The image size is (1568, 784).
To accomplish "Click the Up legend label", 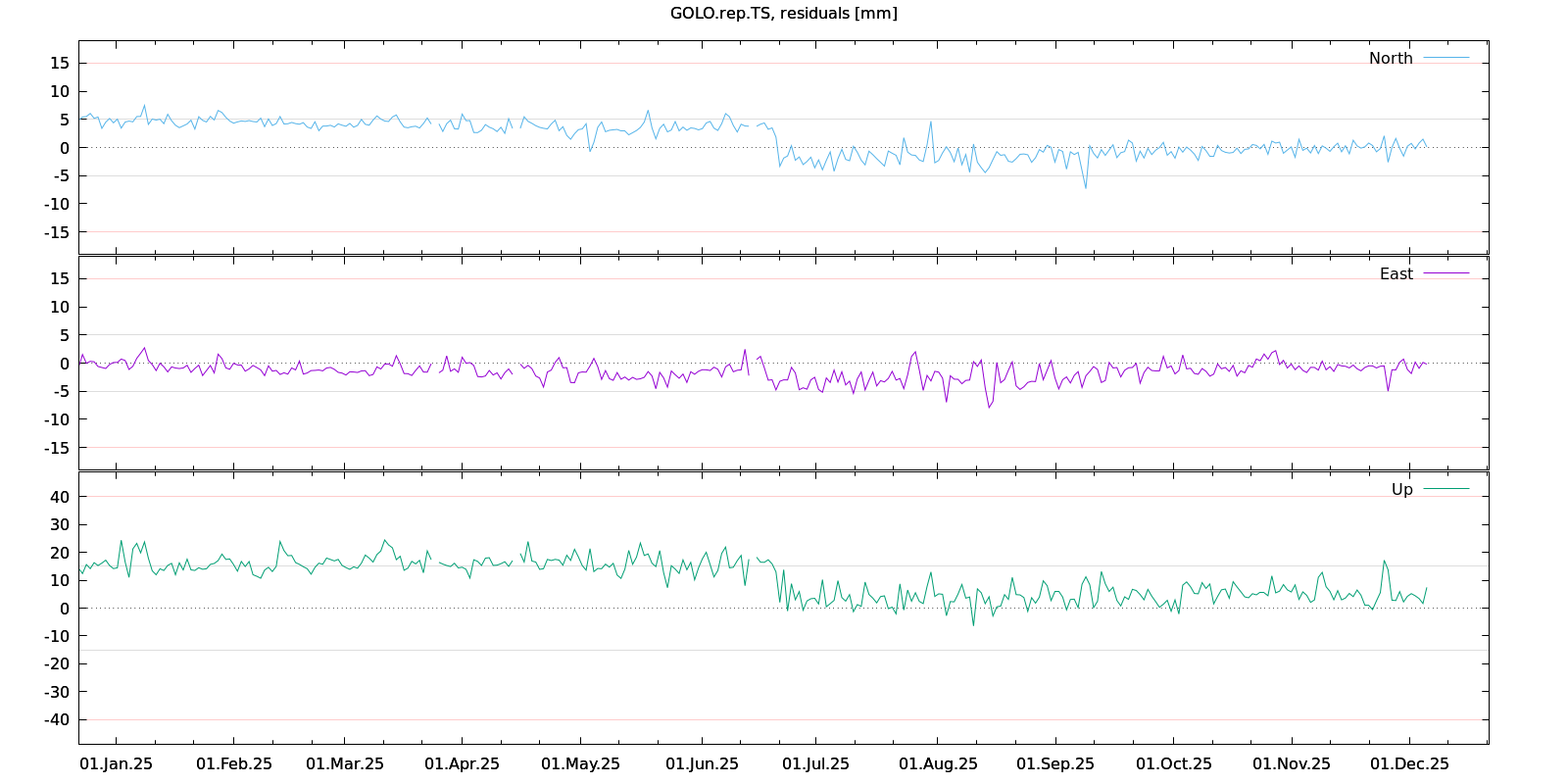I will point(1401,489).
